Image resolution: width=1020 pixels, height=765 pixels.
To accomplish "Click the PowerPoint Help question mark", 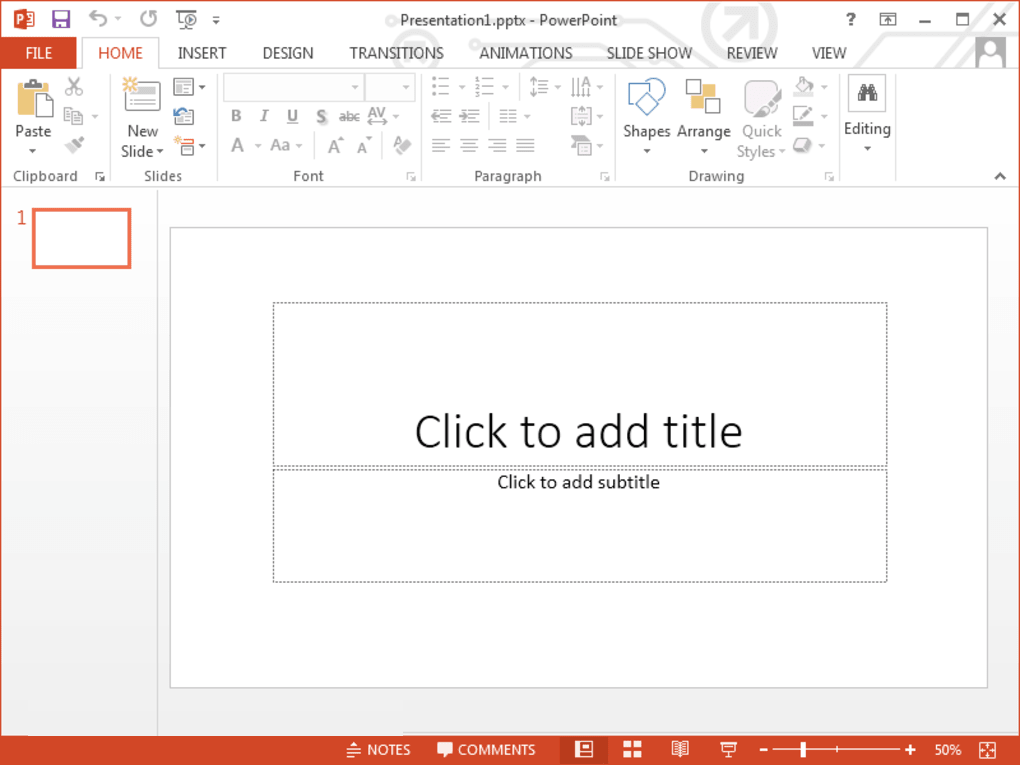I will (x=850, y=20).
